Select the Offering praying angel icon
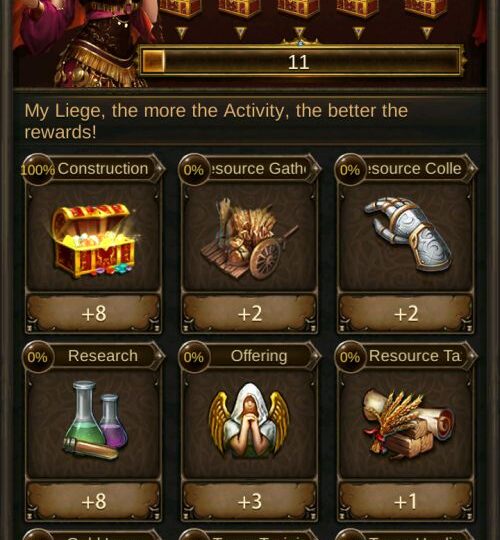 [x=249, y=421]
